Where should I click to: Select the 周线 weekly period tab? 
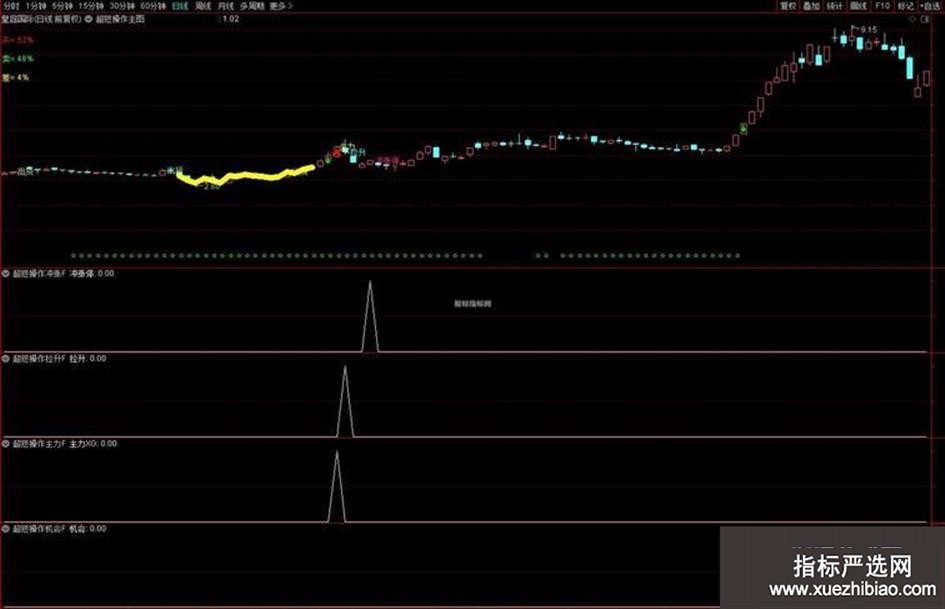pos(203,6)
